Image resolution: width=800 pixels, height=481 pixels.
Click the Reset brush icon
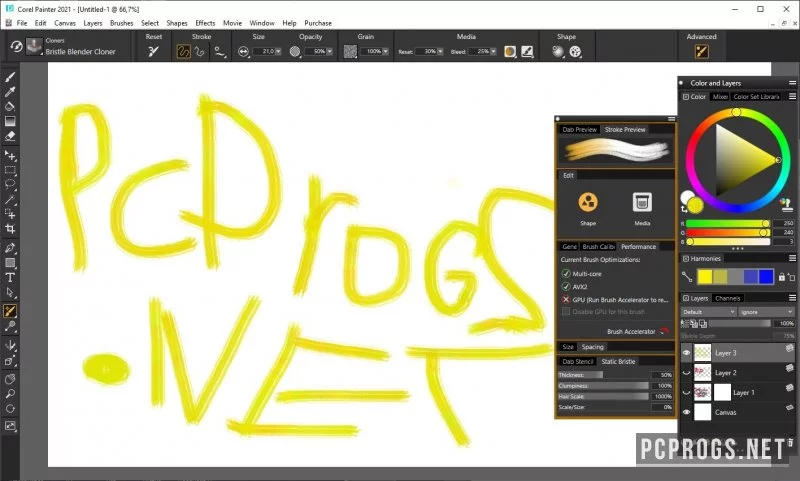153,52
